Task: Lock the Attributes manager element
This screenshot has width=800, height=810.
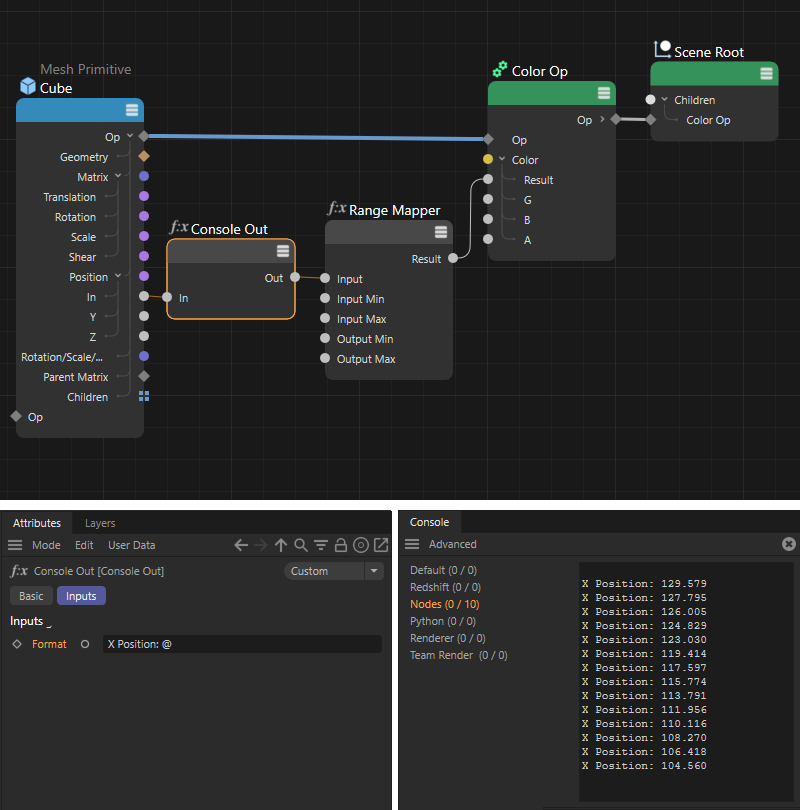Action: pos(341,545)
